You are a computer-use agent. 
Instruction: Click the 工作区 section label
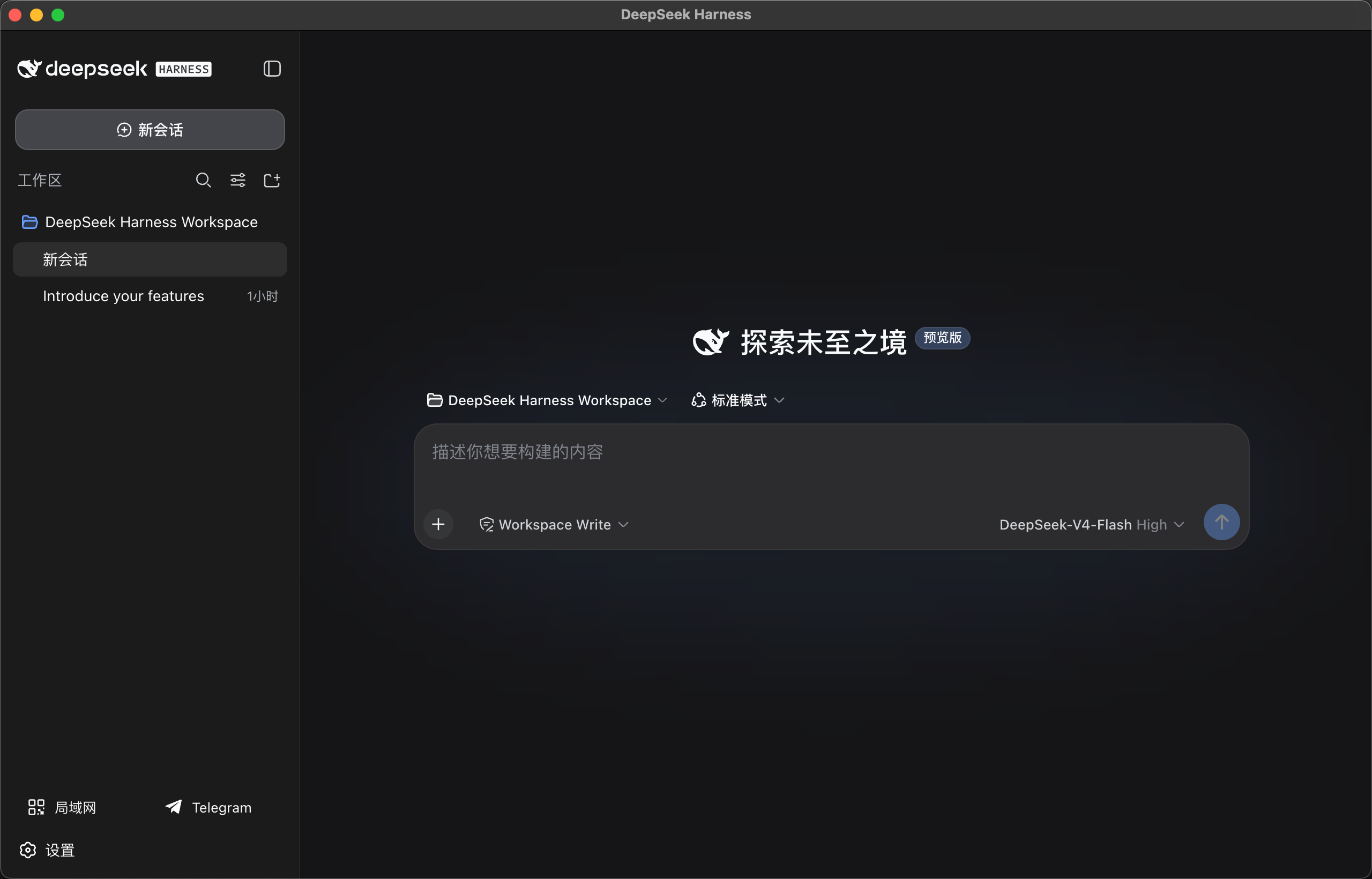(x=39, y=181)
